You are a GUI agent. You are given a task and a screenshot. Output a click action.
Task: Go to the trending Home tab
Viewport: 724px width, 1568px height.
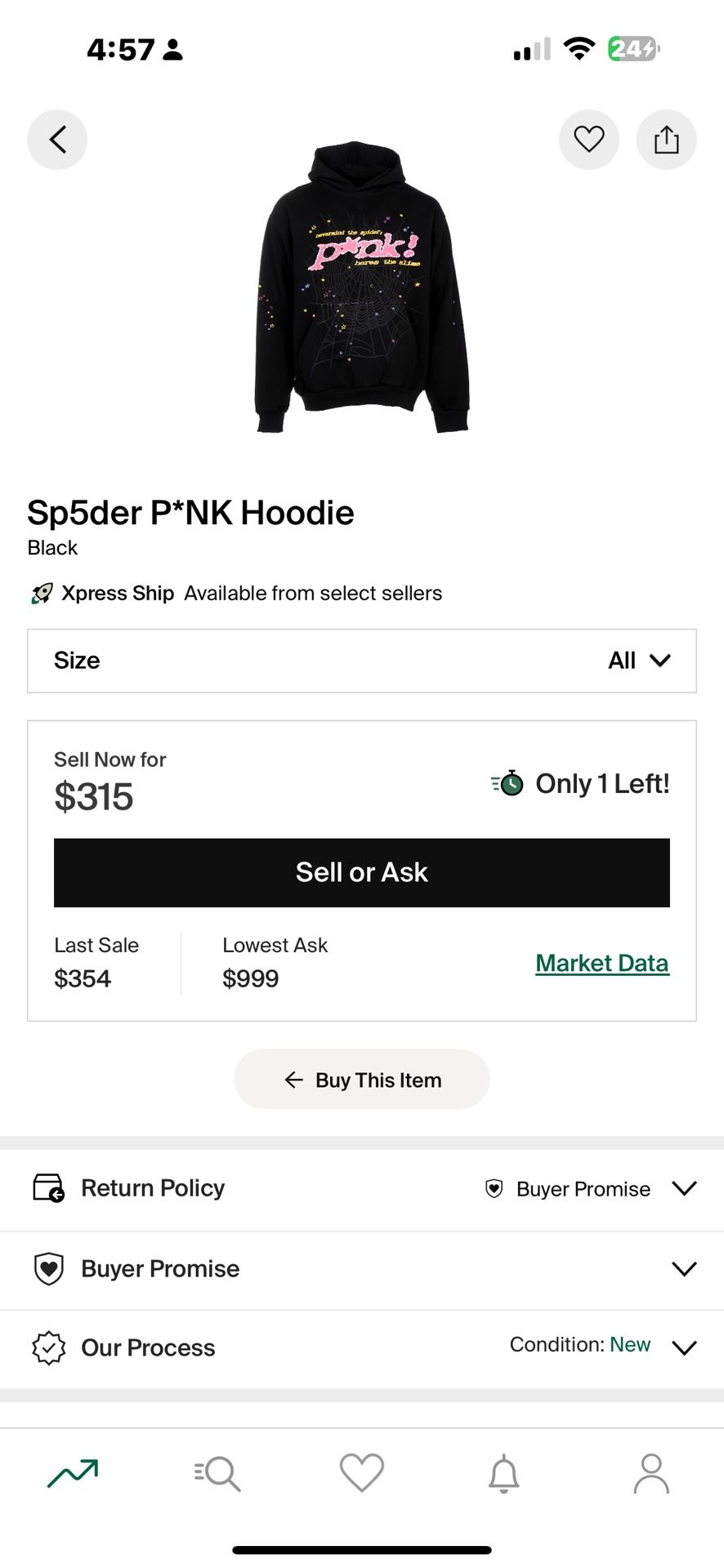[x=73, y=1473]
